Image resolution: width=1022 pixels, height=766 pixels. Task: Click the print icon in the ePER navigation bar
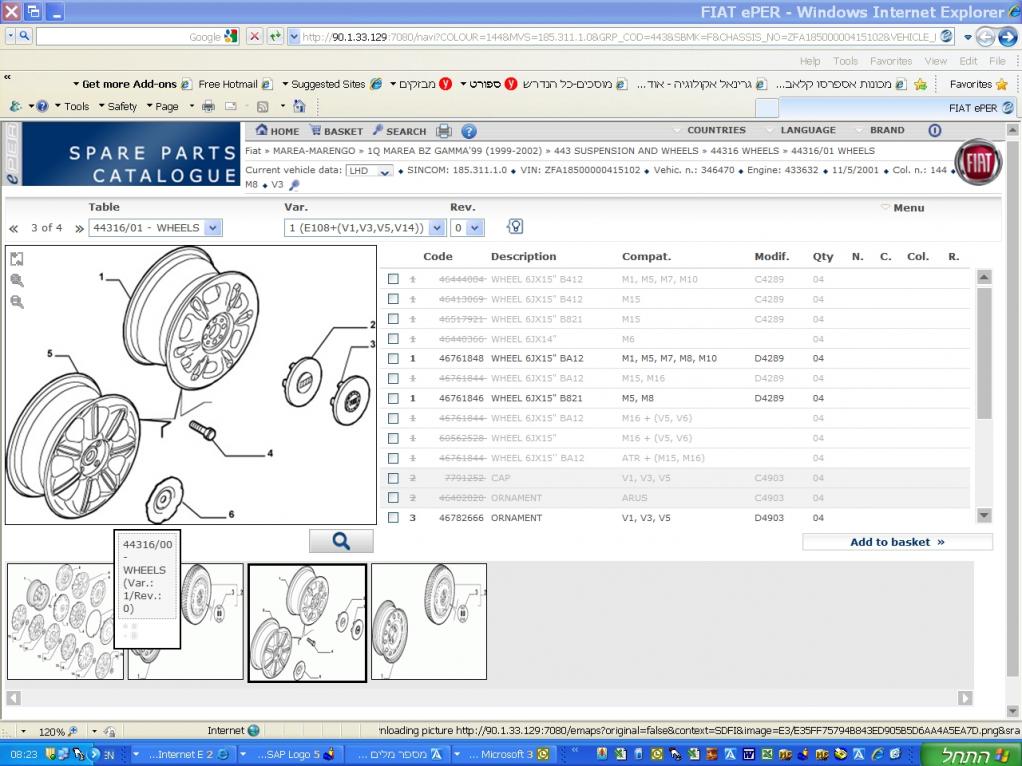[444, 131]
